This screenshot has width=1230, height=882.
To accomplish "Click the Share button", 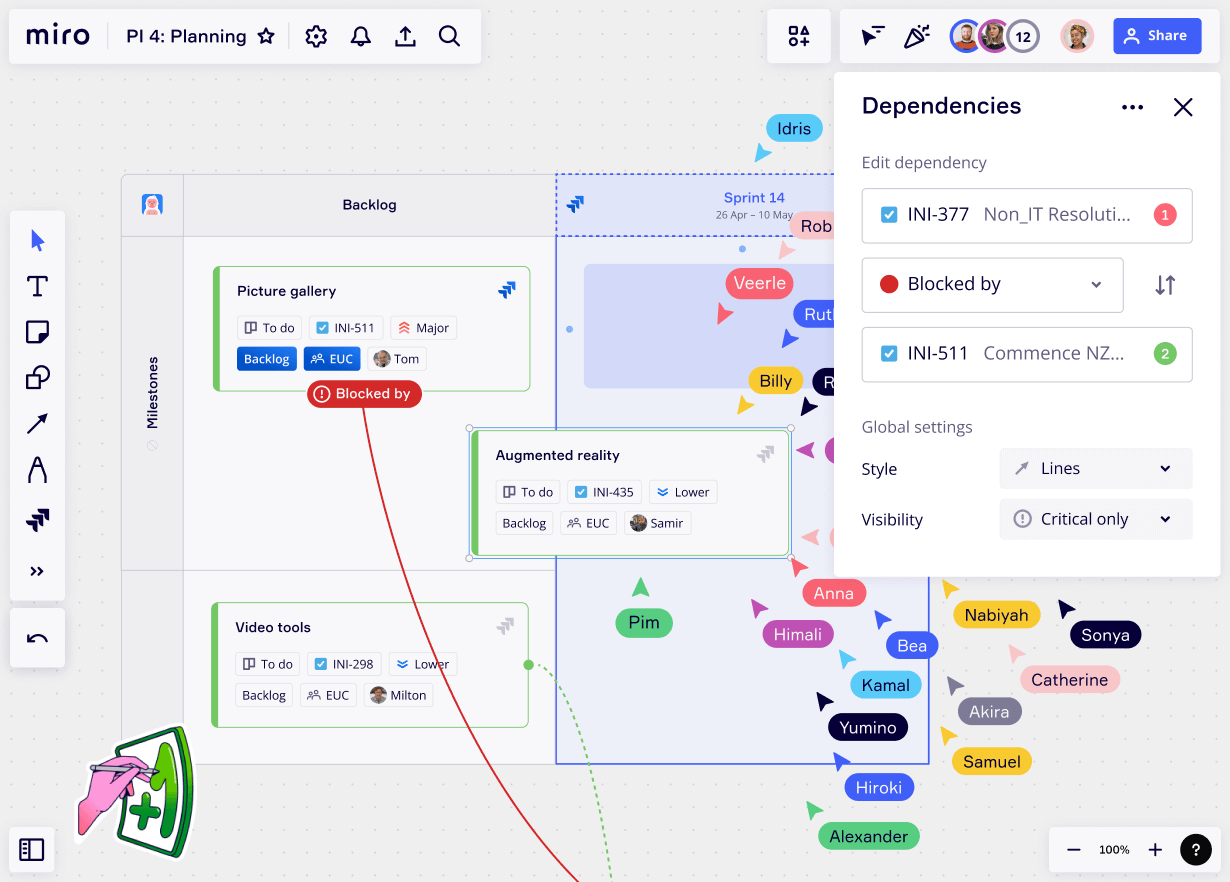I will (1157, 35).
